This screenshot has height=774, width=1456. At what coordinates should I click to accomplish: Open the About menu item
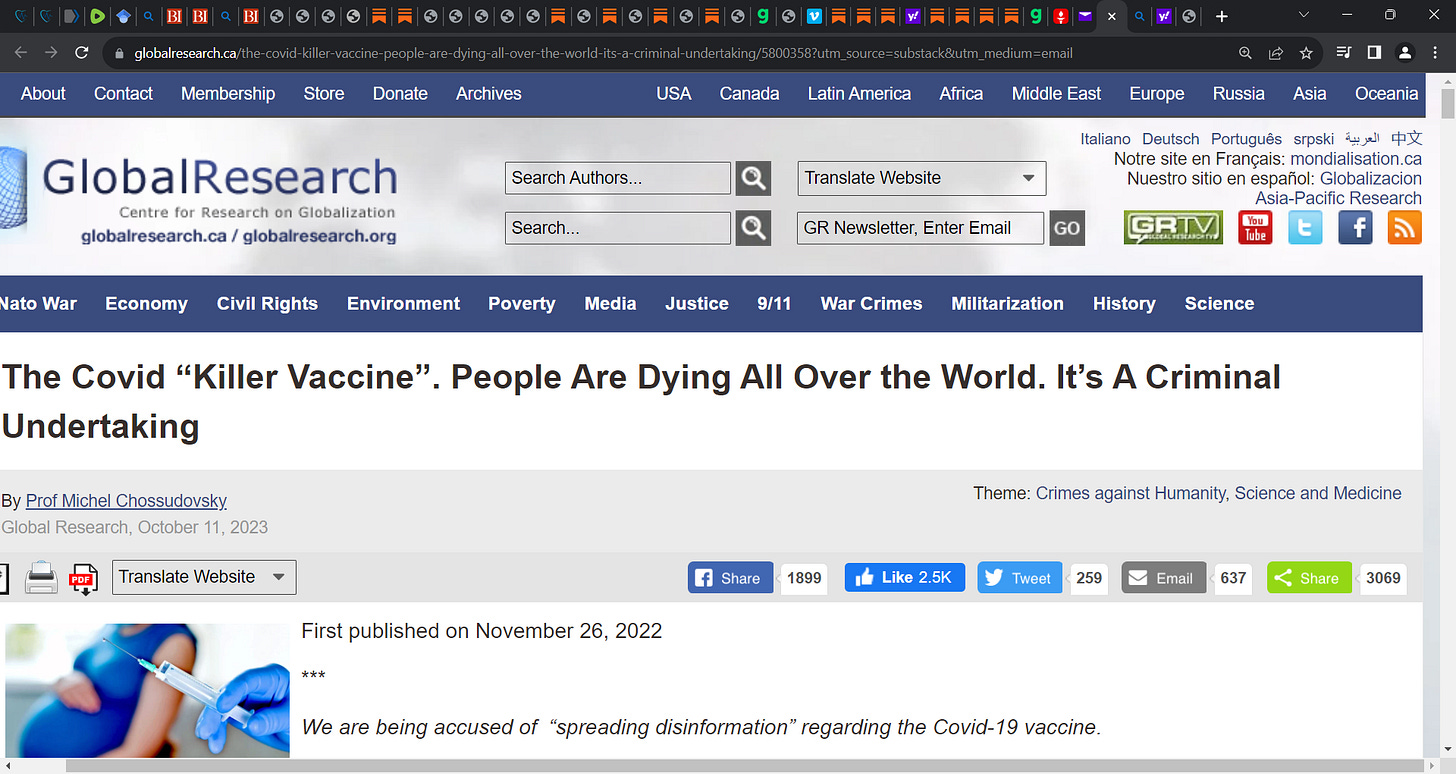point(43,93)
